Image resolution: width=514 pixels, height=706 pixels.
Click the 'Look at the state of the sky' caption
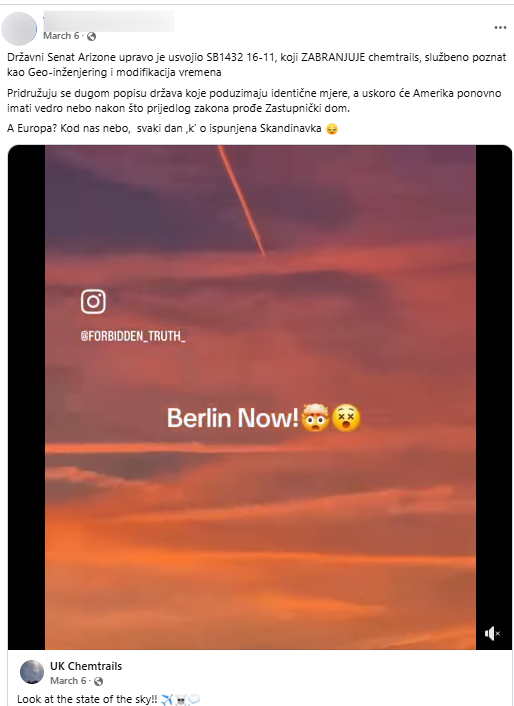tap(87, 699)
